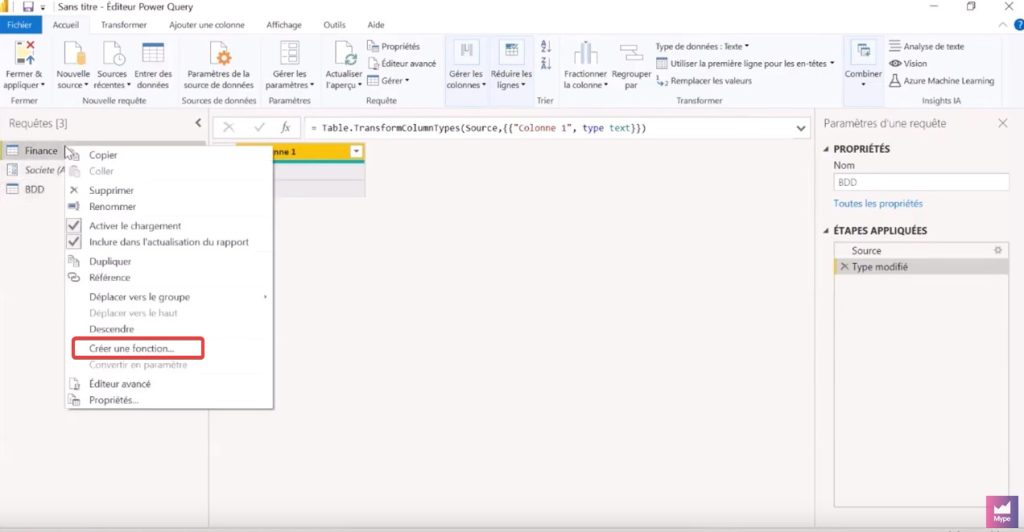Open the help question mark icon
Image resolution: width=1024 pixels, height=532 pixels.
click(x=1018, y=25)
